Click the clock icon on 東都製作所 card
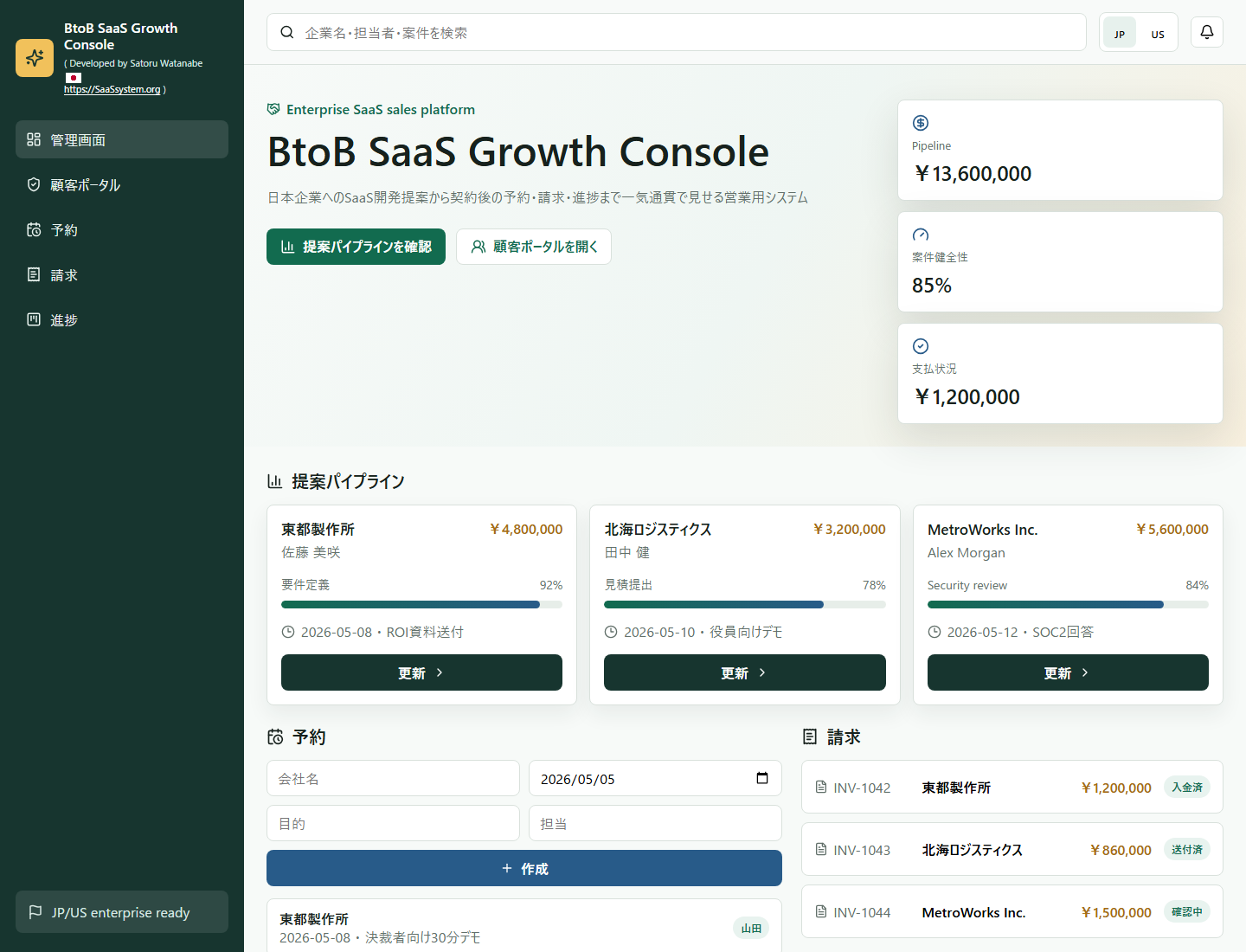1246x952 pixels. tap(288, 632)
